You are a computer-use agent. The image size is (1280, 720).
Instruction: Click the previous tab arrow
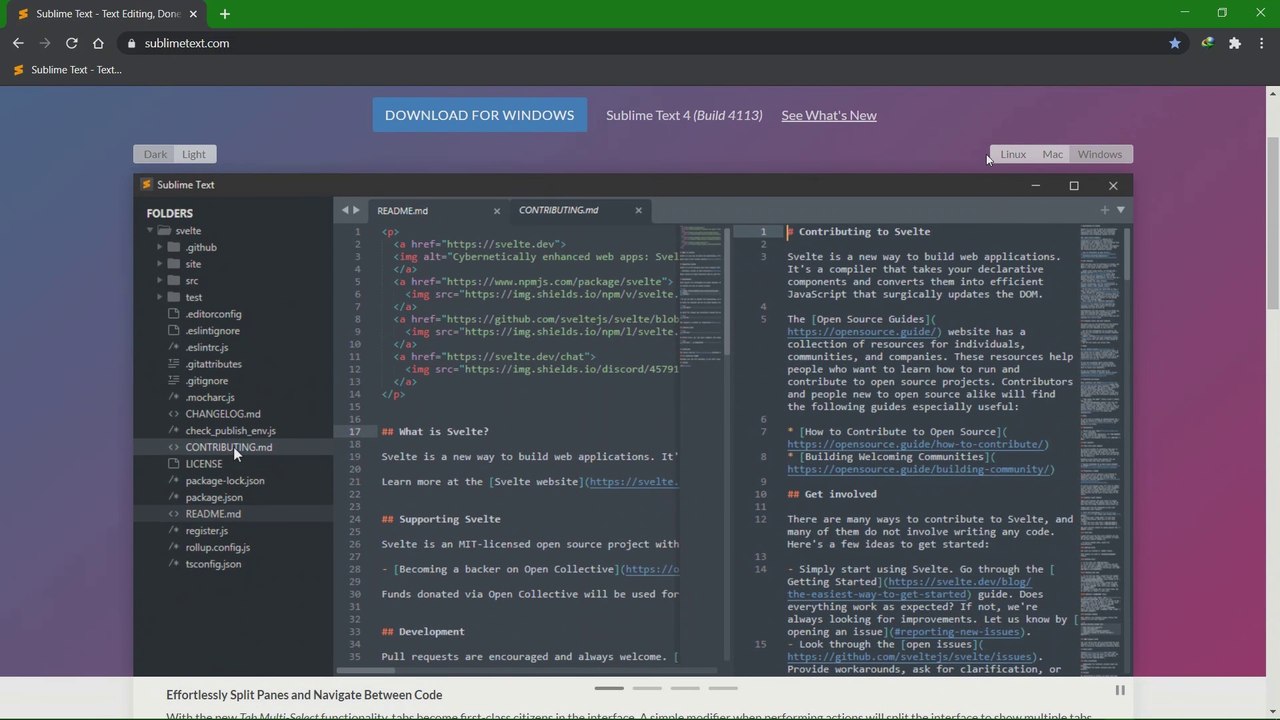(345, 210)
